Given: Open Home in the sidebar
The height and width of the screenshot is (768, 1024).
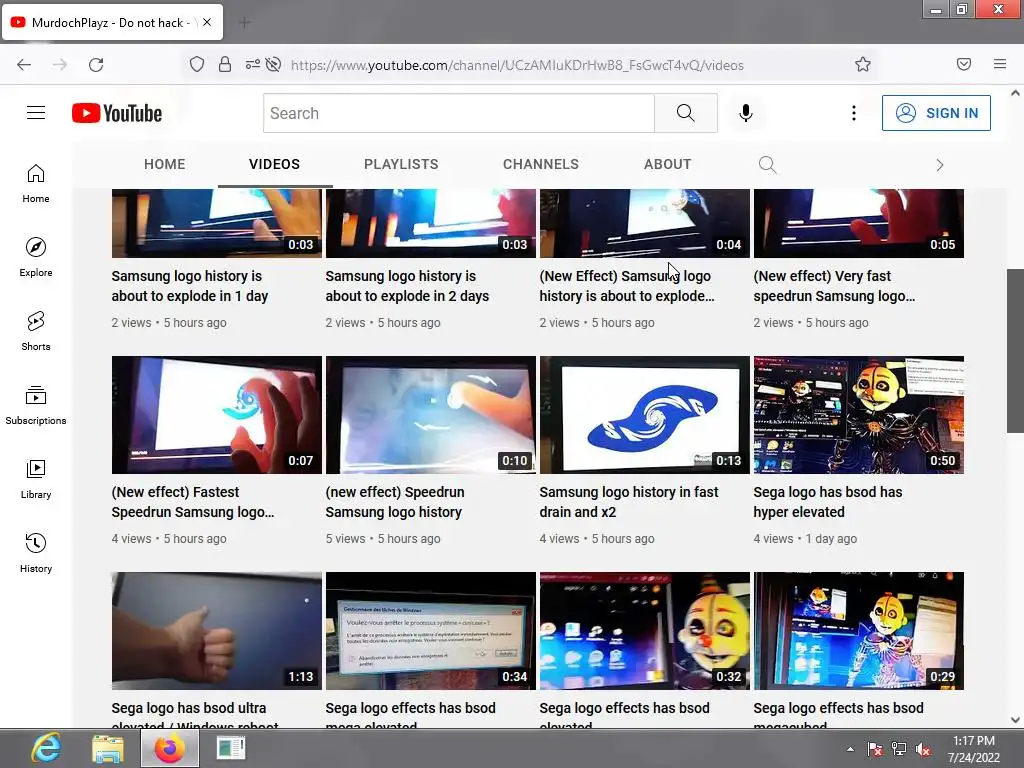Looking at the screenshot, I should (x=36, y=184).
